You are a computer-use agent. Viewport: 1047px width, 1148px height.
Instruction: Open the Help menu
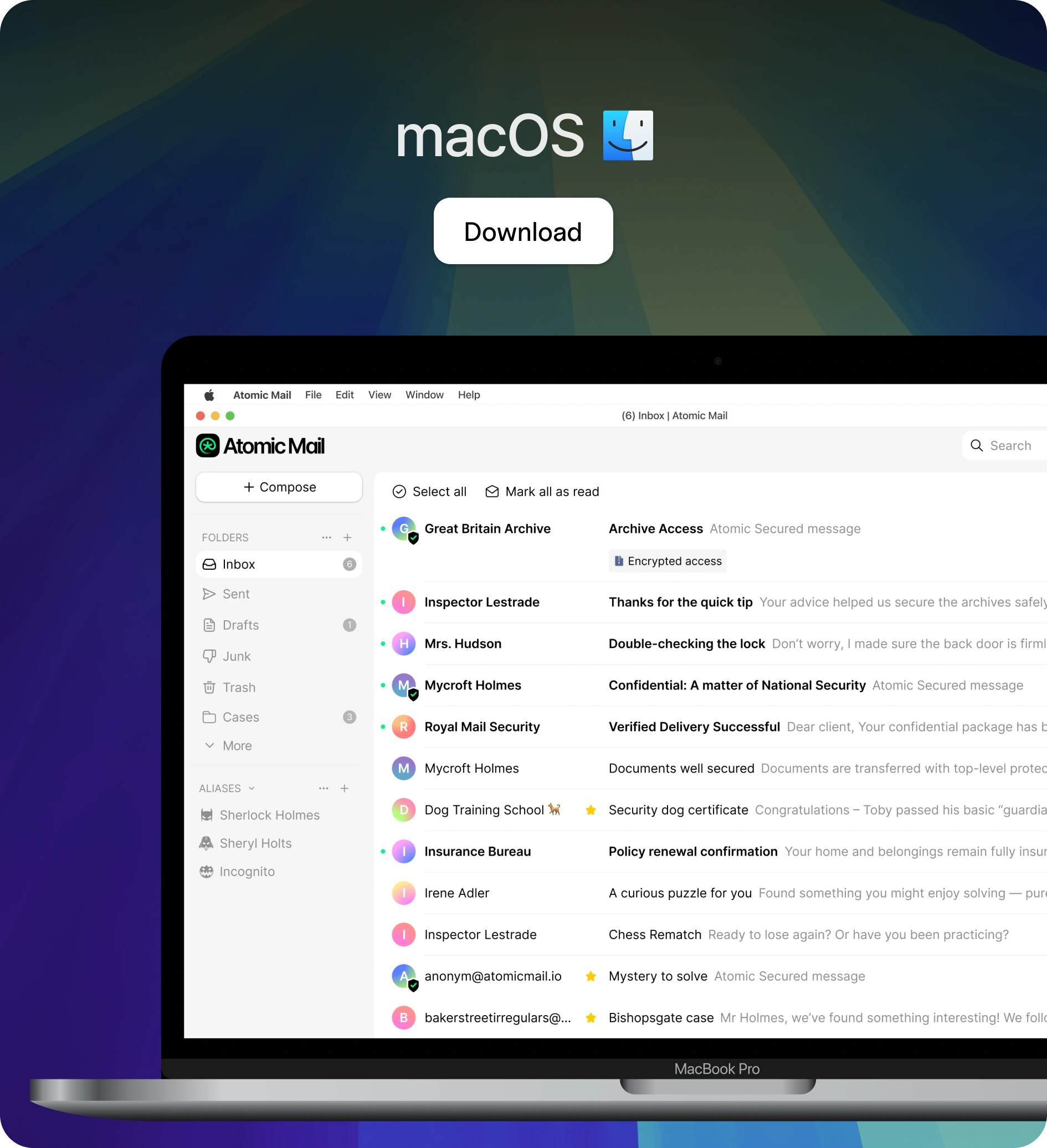[x=469, y=395]
